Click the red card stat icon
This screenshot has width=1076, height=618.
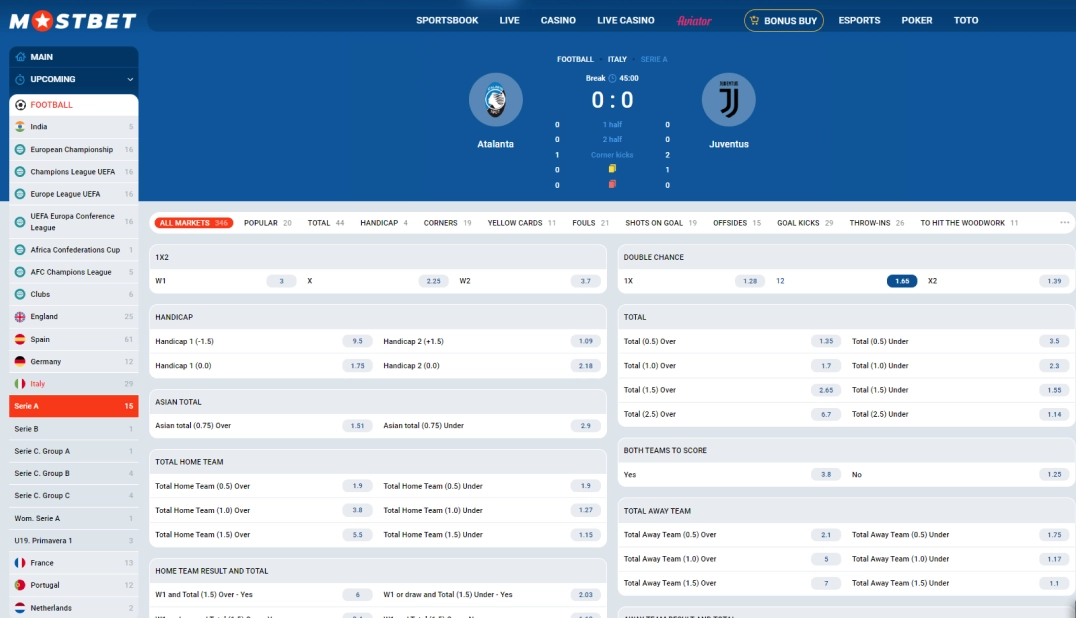pos(612,185)
